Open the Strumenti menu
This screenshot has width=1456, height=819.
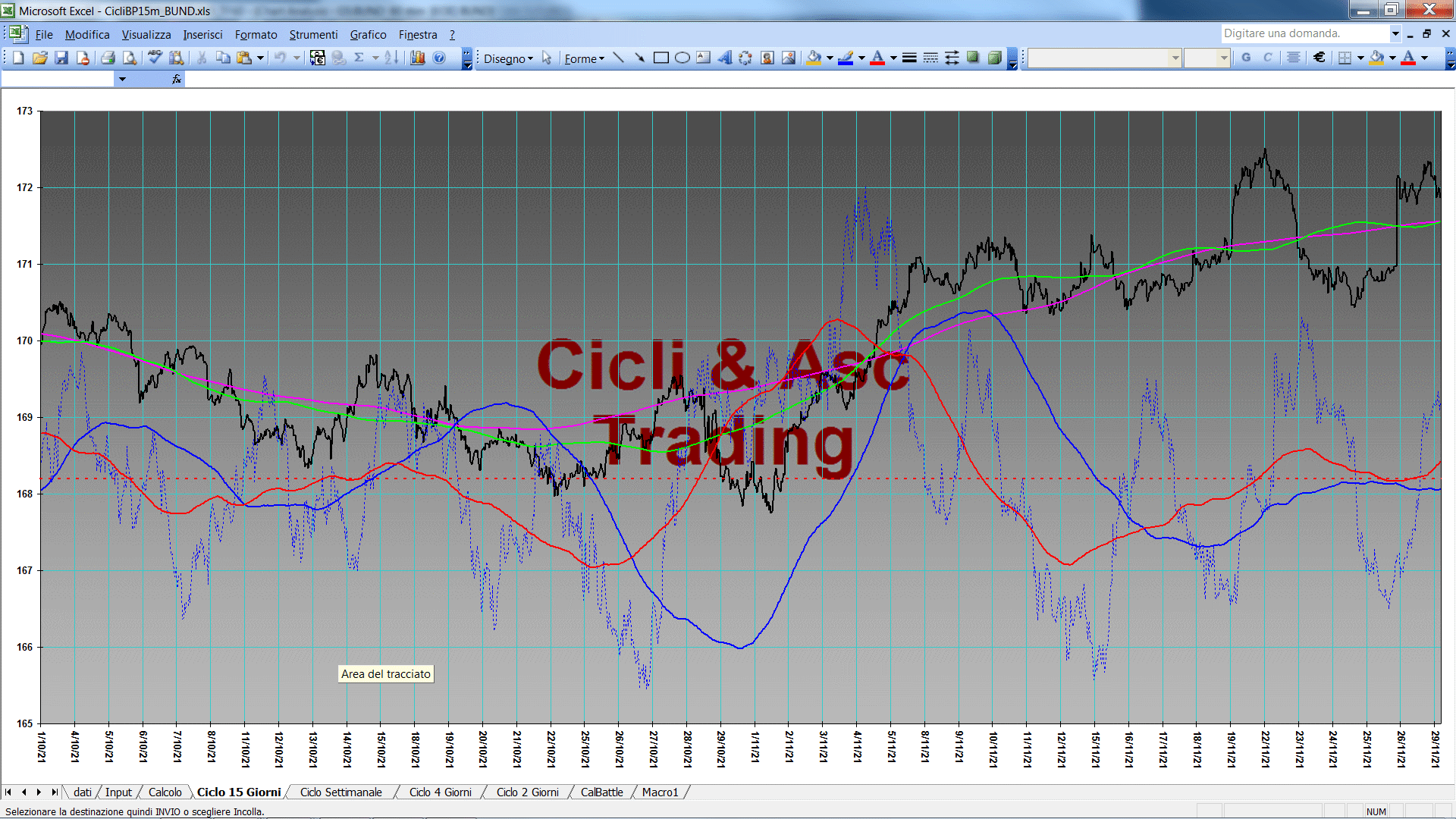(313, 35)
